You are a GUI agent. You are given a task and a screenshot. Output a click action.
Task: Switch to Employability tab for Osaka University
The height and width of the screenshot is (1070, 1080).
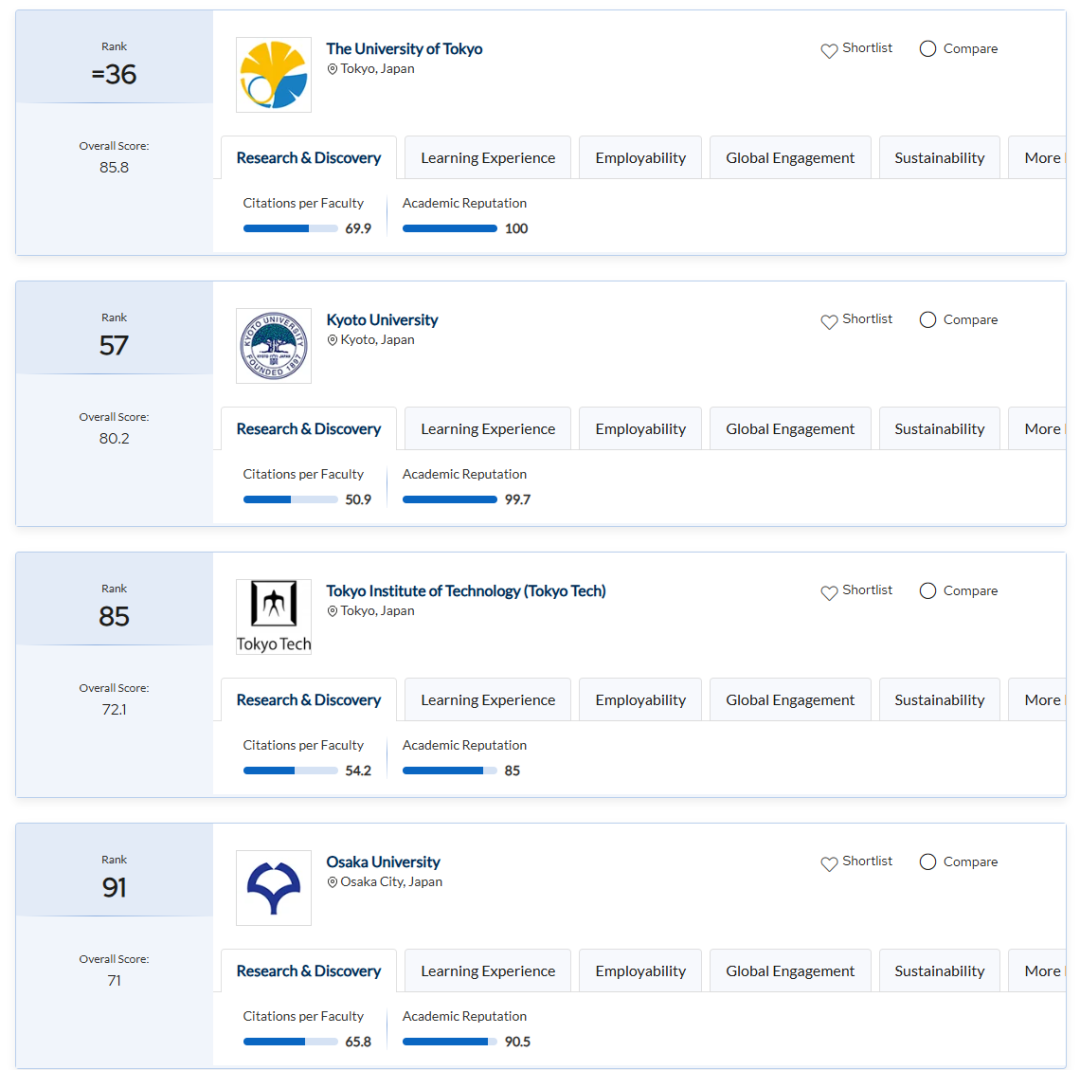coord(641,971)
